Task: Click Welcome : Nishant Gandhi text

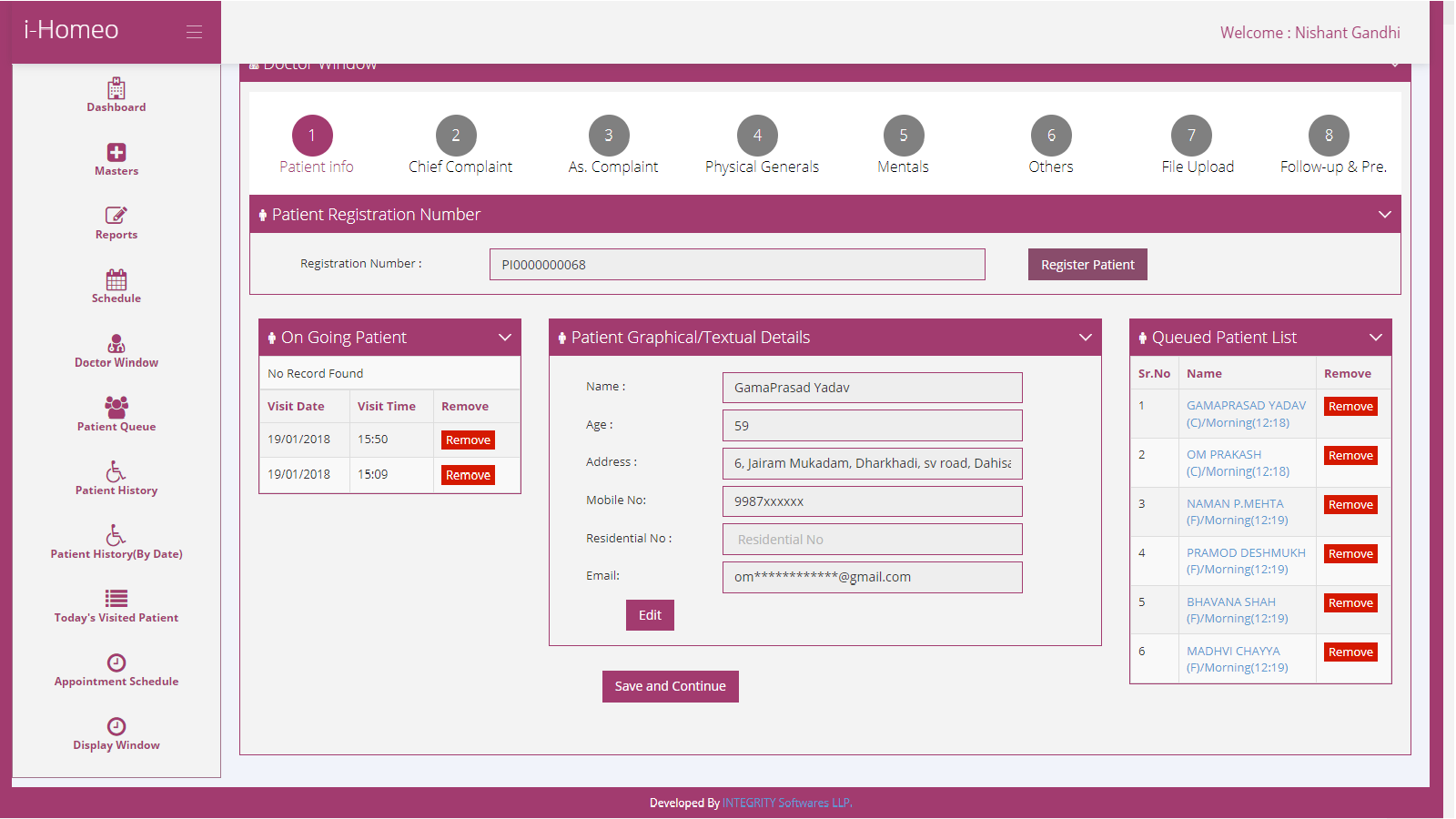Action: point(1309,33)
